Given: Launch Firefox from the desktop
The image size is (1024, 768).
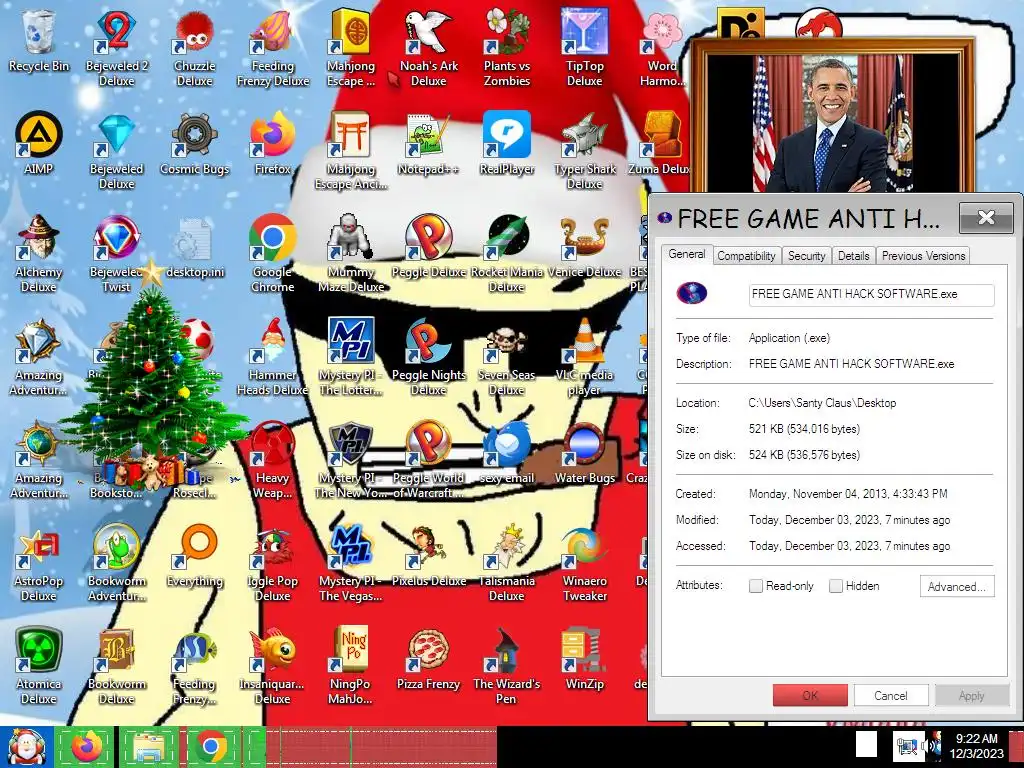Looking at the screenshot, I should tap(272, 142).
